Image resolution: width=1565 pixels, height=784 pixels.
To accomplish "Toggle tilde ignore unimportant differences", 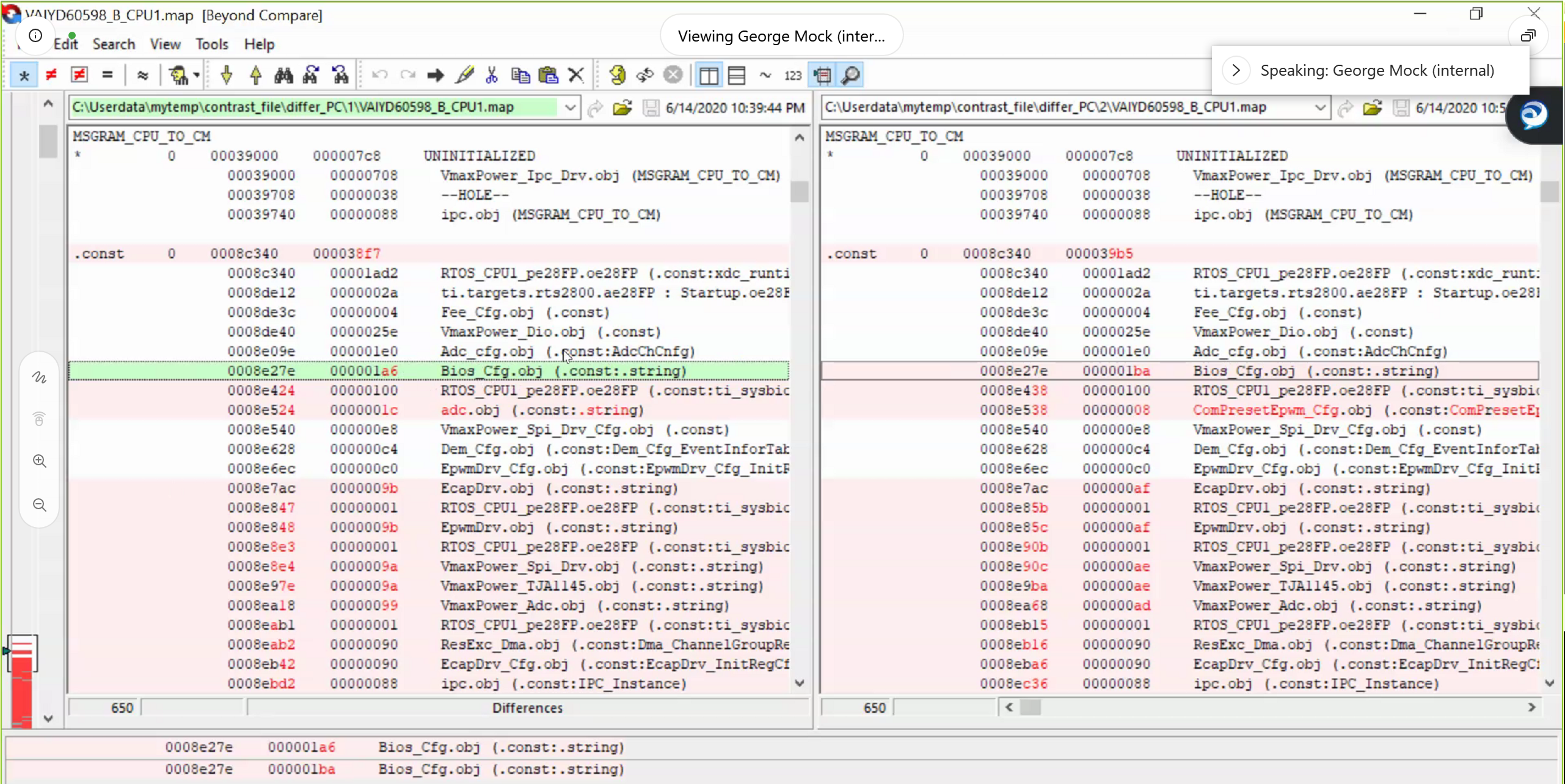I will coord(765,75).
